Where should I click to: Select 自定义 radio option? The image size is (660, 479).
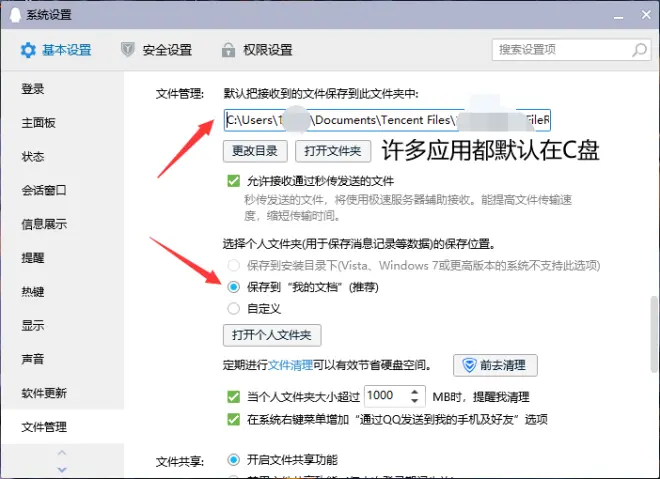click(234, 309)
